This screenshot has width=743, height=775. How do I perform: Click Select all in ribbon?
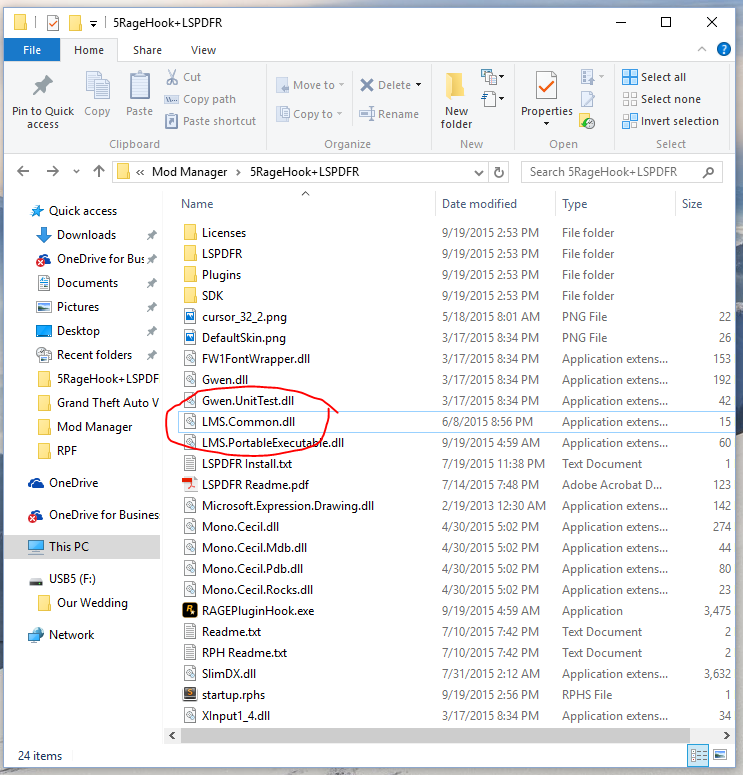(x=654, y=77)
